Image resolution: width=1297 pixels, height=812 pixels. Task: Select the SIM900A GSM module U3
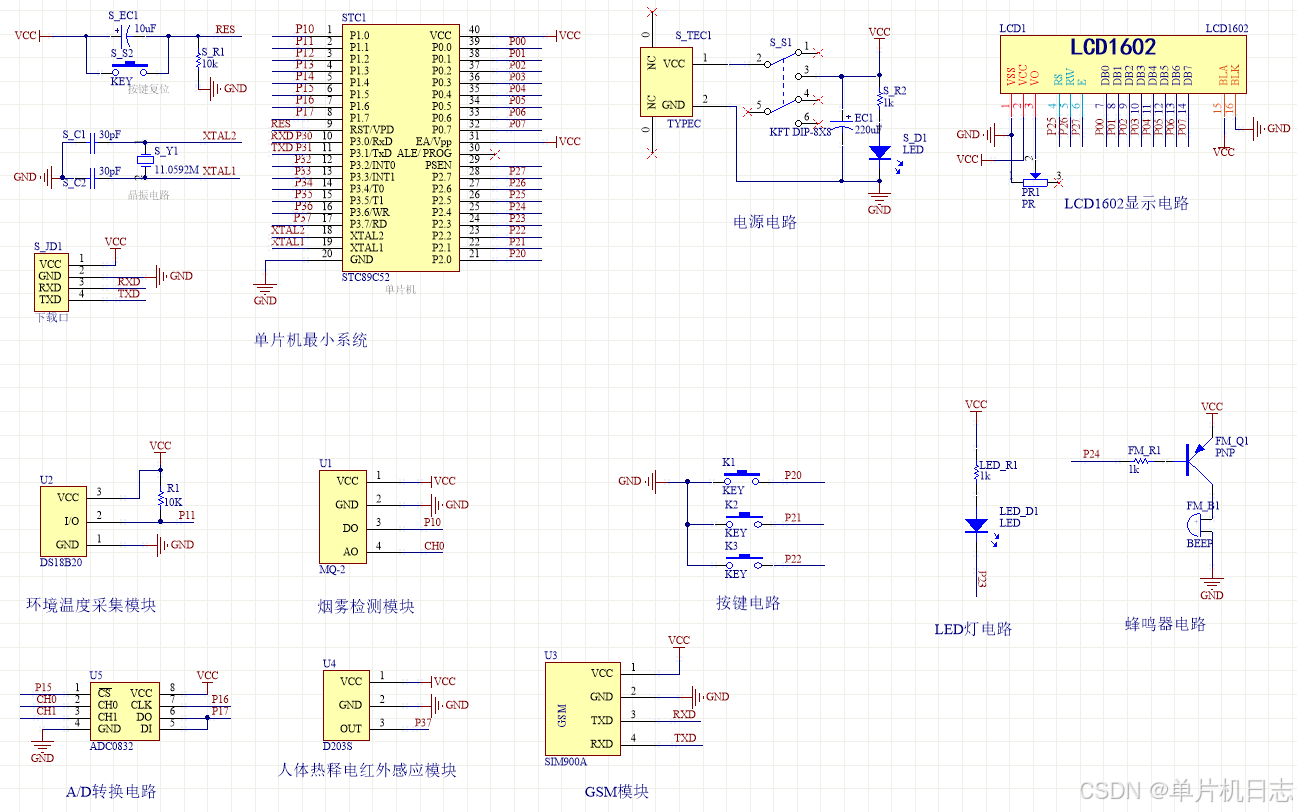582,708
